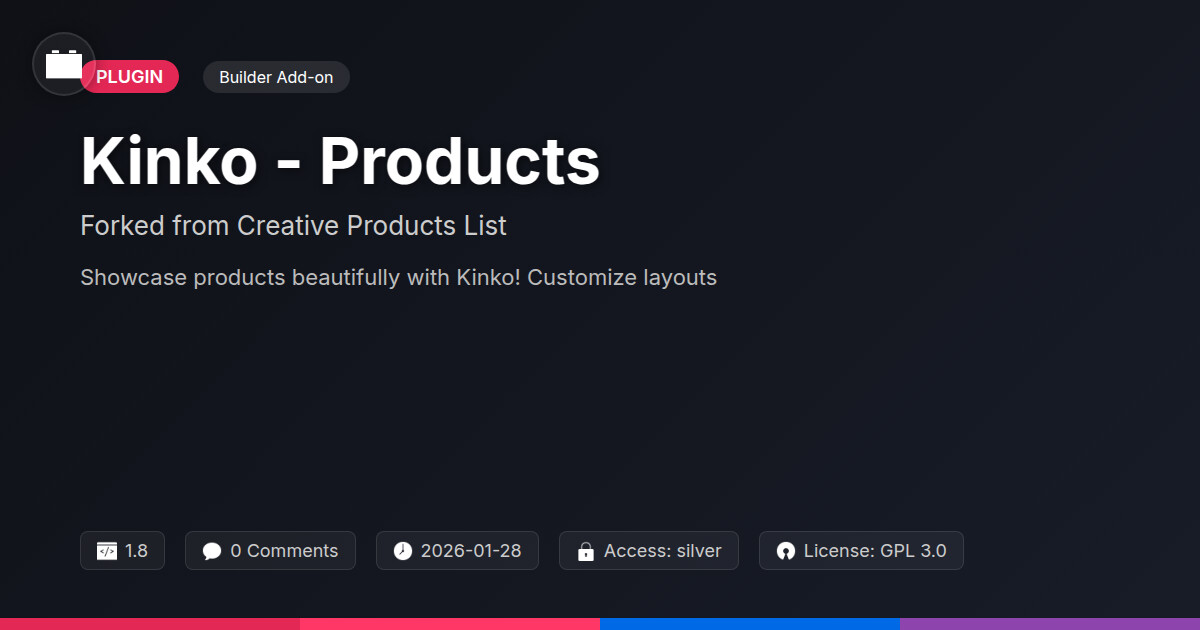The width and height of the screenshot is (1200, 630).
Task: Click the padlock icon in the access badge
Action: coord(585,551)
